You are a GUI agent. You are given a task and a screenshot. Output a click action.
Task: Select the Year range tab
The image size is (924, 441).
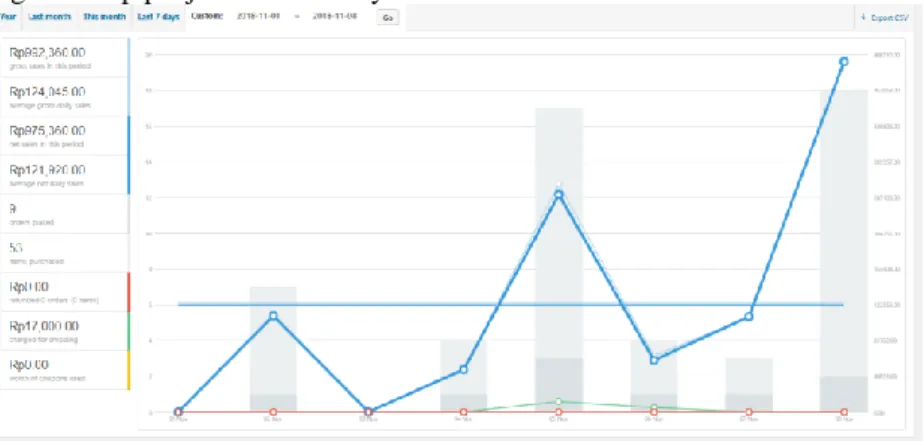click(x=8, y=17)
